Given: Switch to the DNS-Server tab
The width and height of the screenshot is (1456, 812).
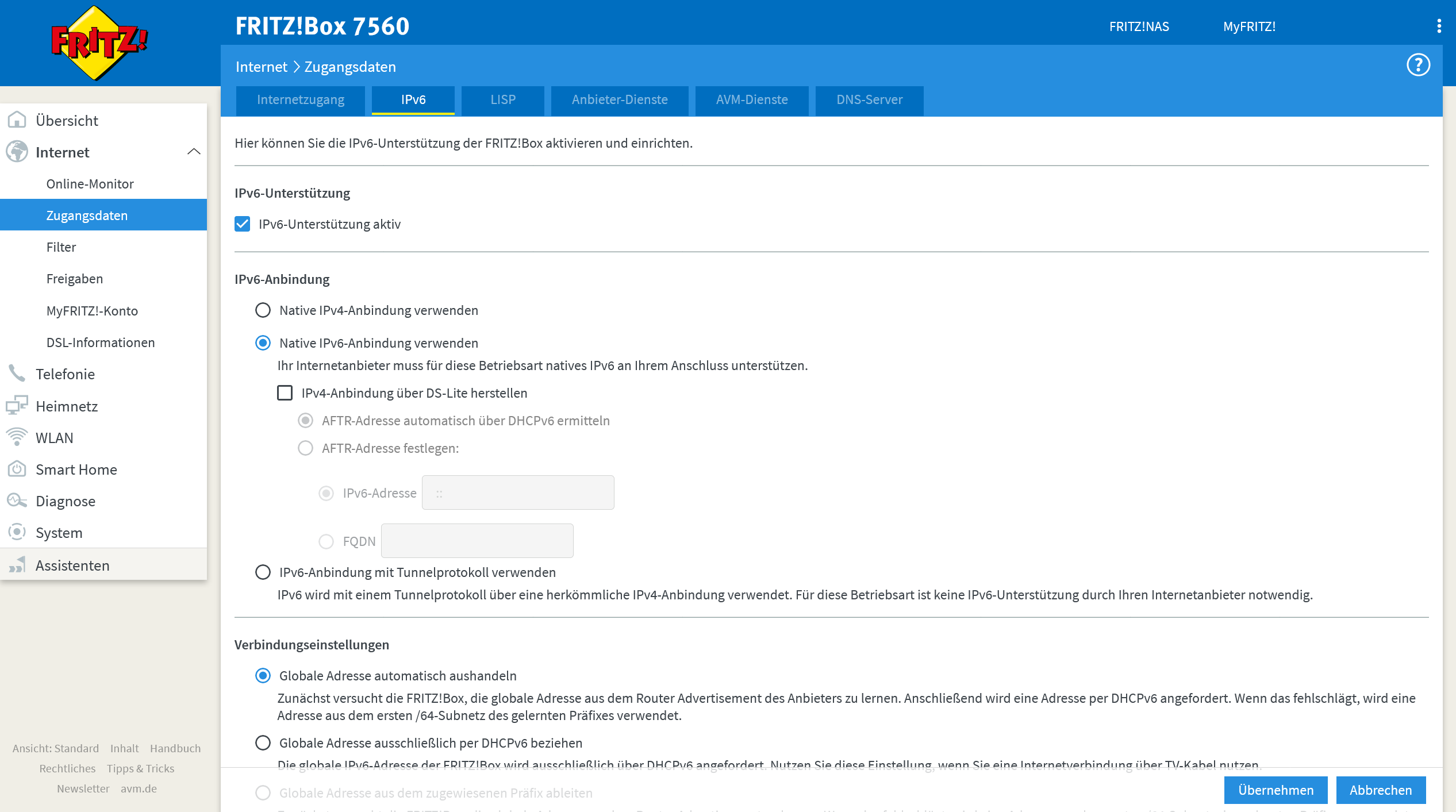Looking at the screenshot, I should click(869, 100).
